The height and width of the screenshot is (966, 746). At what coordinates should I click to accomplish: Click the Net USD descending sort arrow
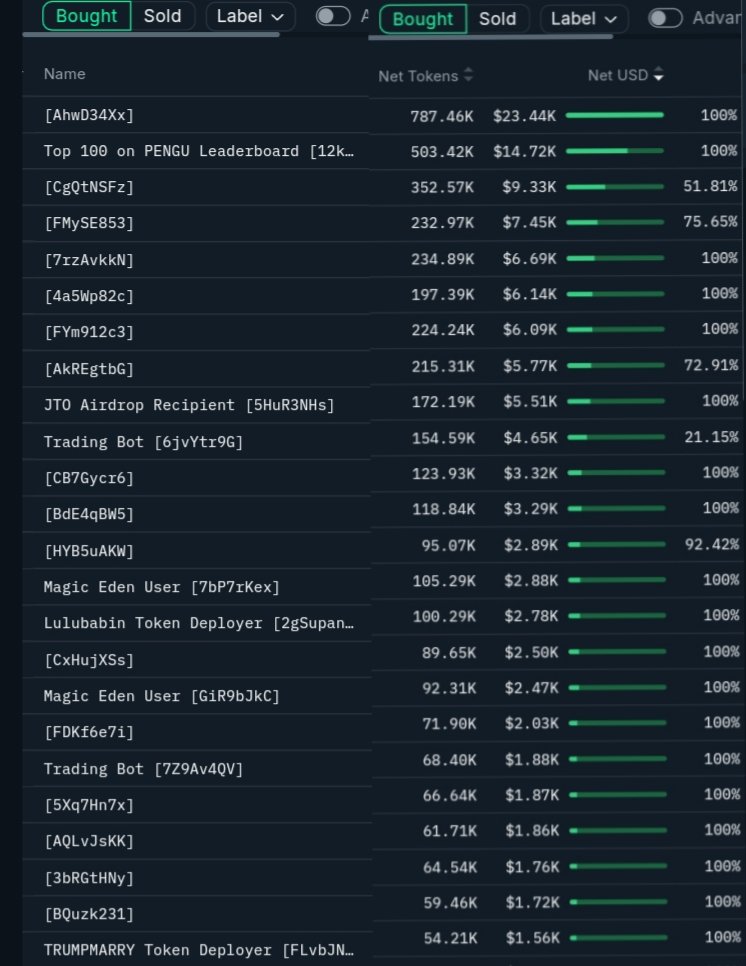[658, 76]
